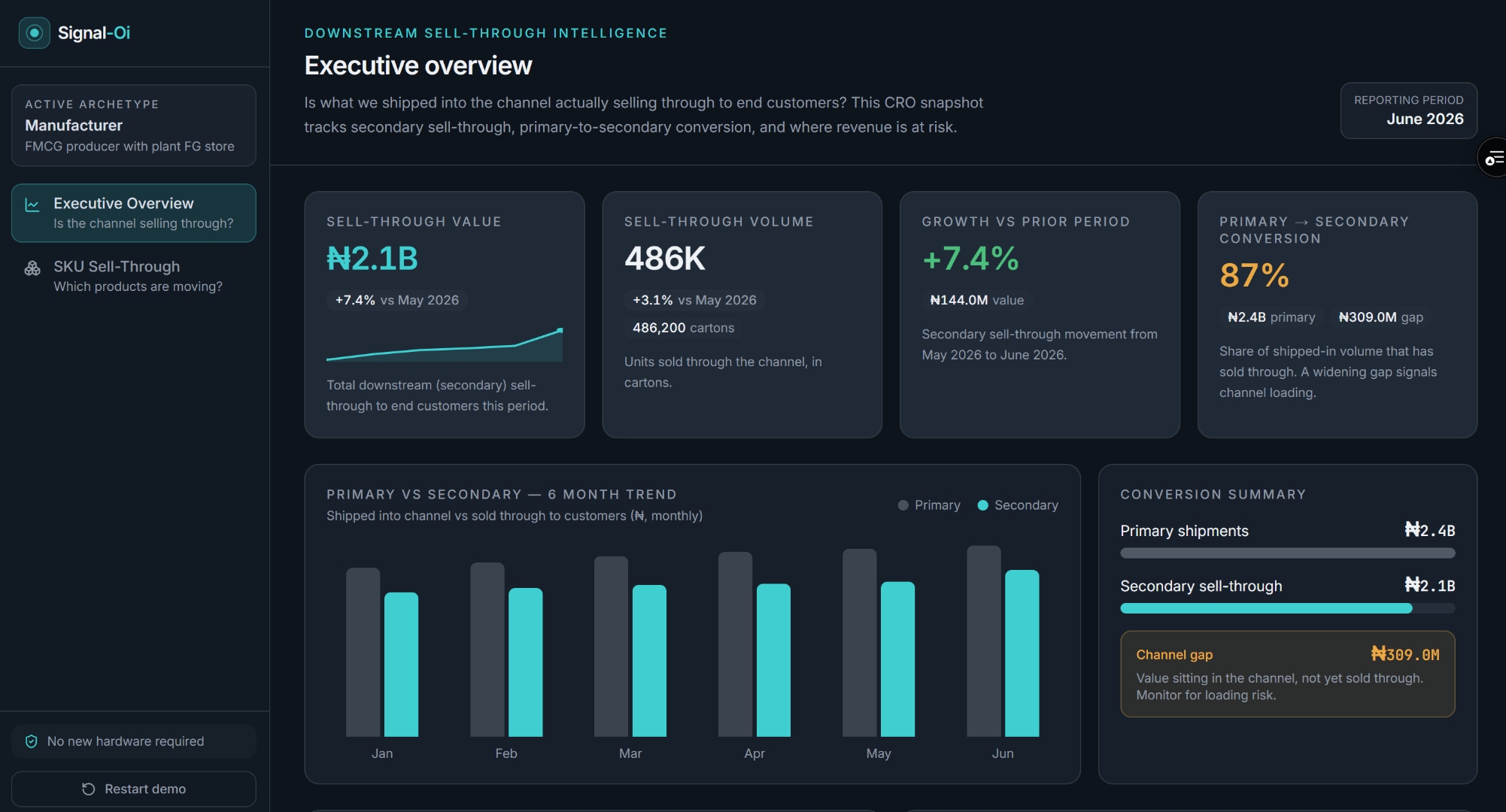Click the ₦2.1B Secondary sell-through value
Image resolution: width=1506 pixels, height=812 pixels.
coord(1429,586)
